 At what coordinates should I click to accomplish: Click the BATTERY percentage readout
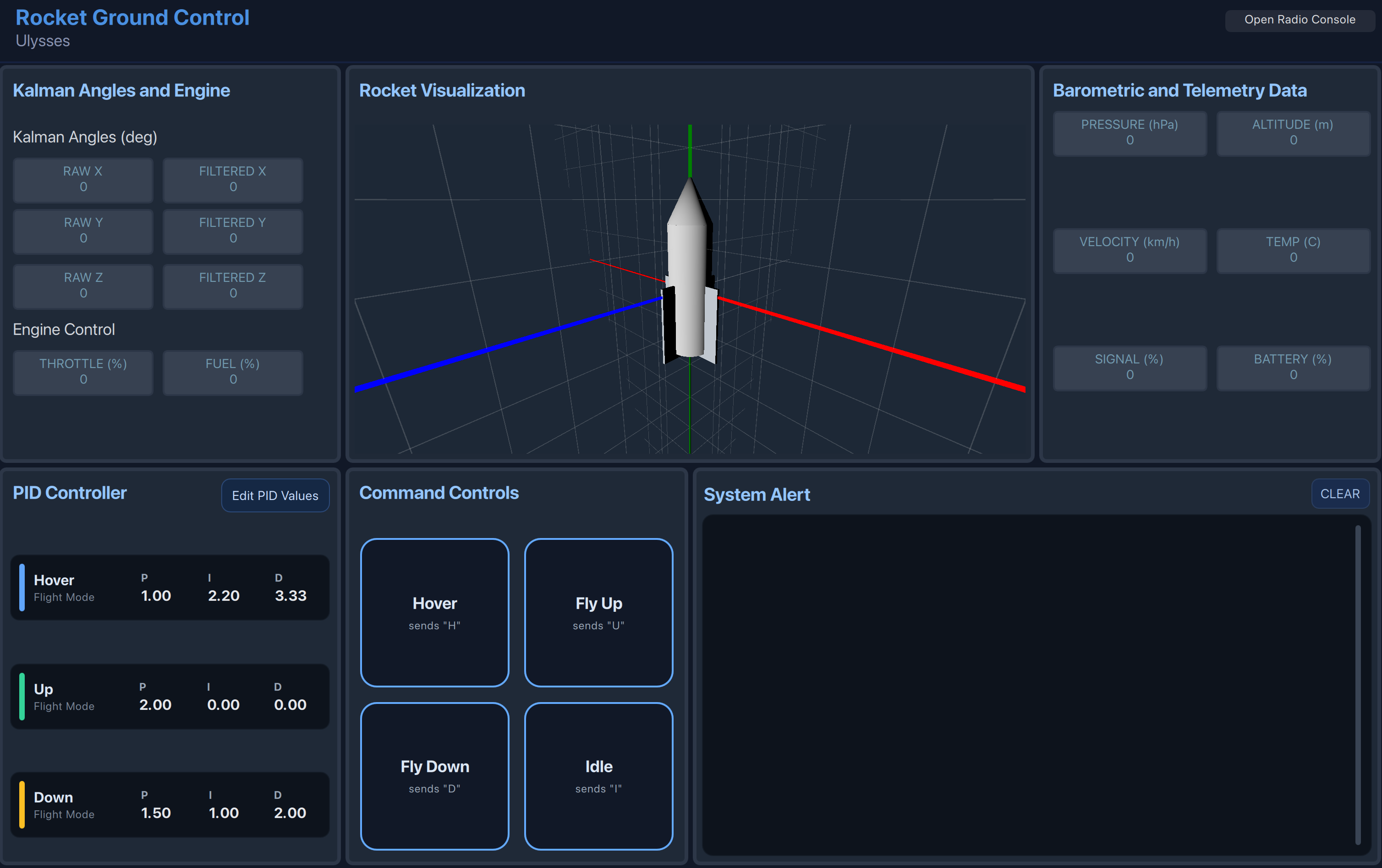(x=1293, y=368)
